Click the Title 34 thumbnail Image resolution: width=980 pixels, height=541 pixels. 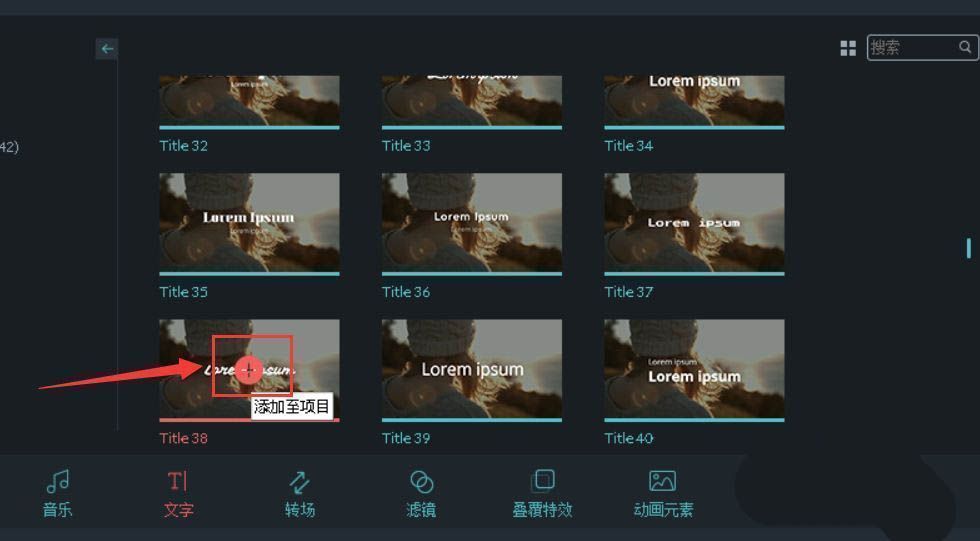(694, 100)
